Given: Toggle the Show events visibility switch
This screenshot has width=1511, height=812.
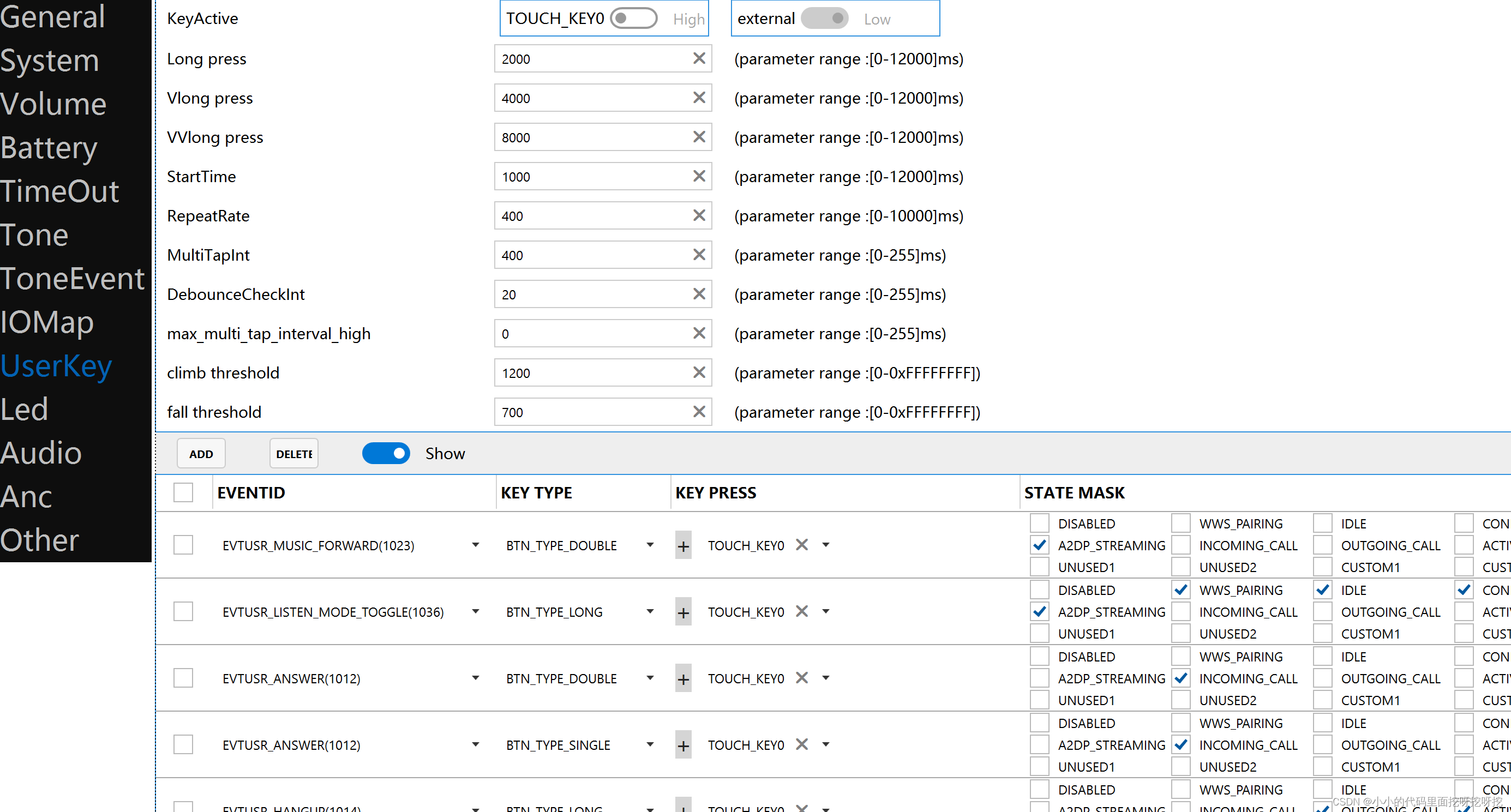Looking at the screenshot, I should tap(388, 454).
